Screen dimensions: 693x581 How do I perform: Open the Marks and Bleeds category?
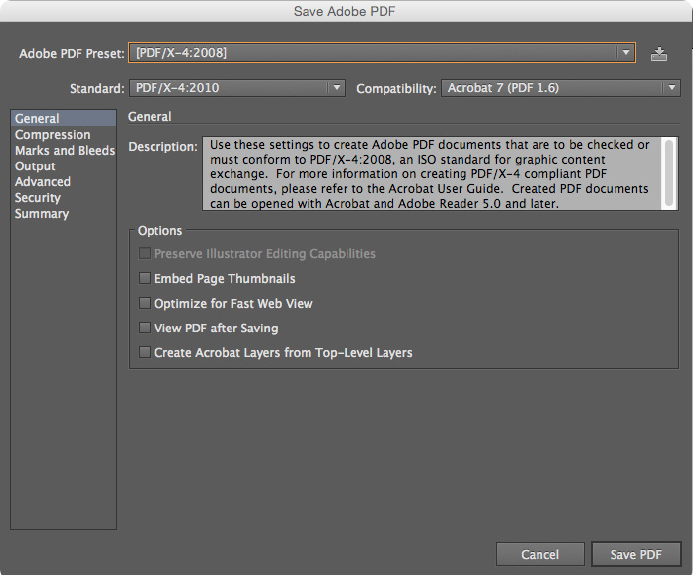coord(63,151)
